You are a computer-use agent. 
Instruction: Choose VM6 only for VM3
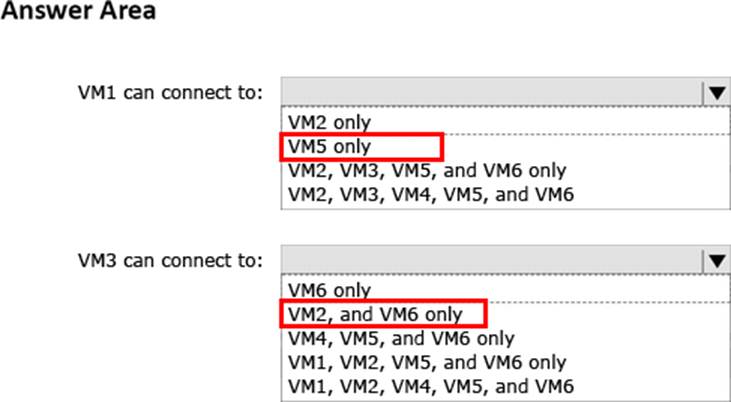coord(329,290)
